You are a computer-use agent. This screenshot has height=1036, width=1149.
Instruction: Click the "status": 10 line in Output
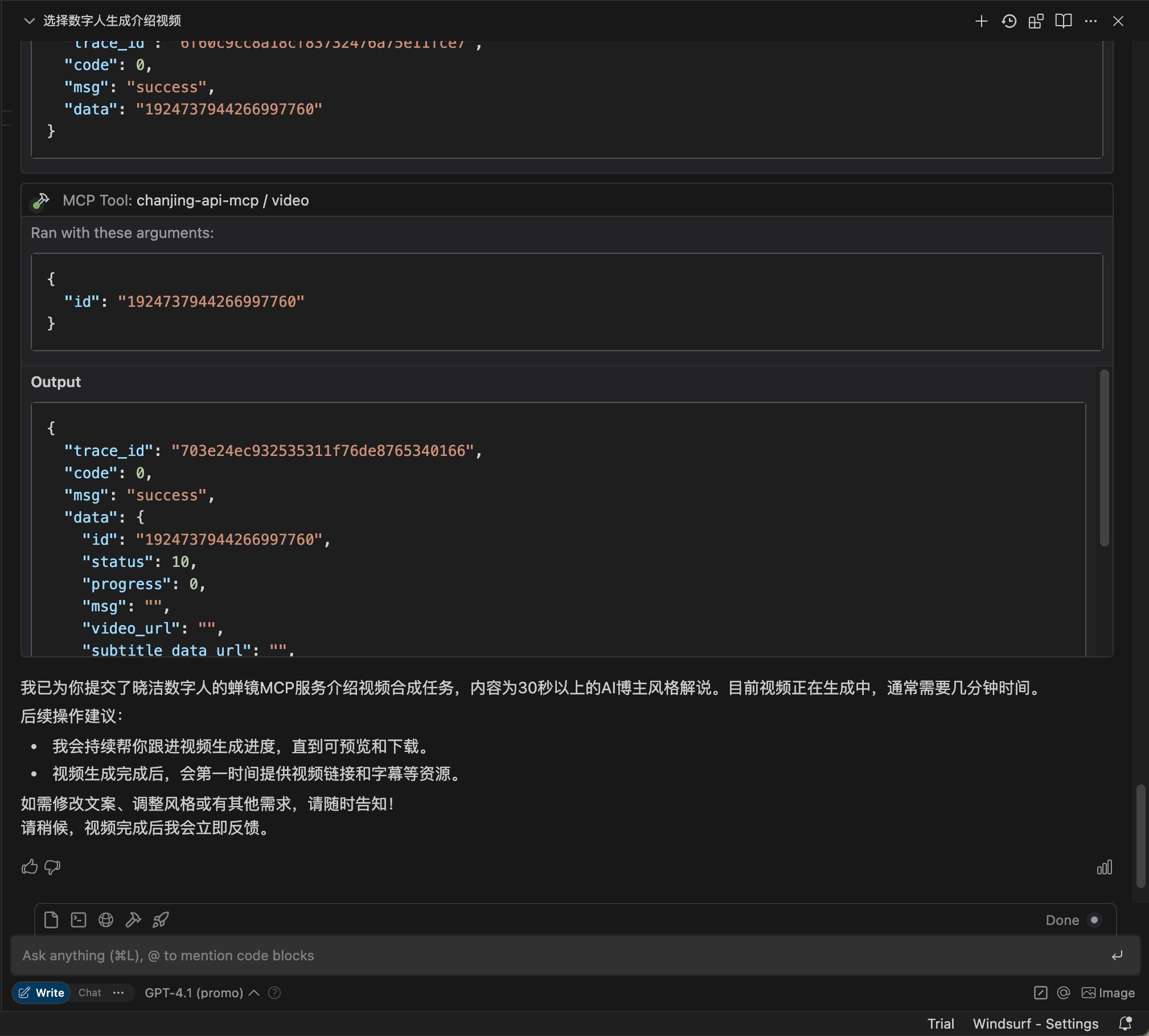tap(139, 562)
